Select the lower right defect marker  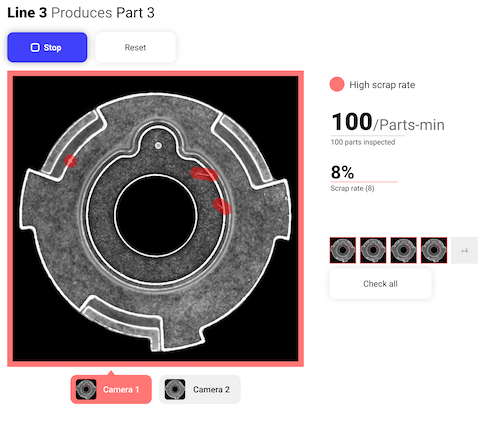[x=222, y=206]
